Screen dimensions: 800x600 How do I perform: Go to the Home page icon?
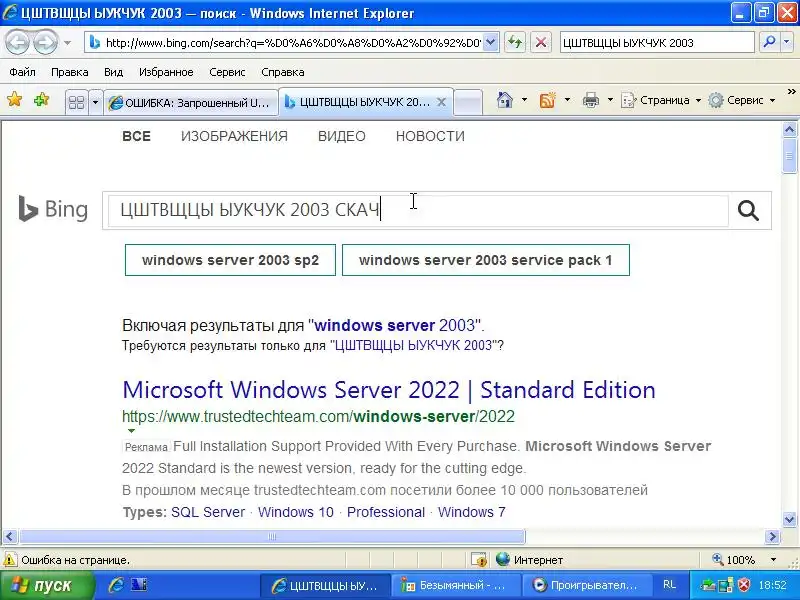point(505,100)
